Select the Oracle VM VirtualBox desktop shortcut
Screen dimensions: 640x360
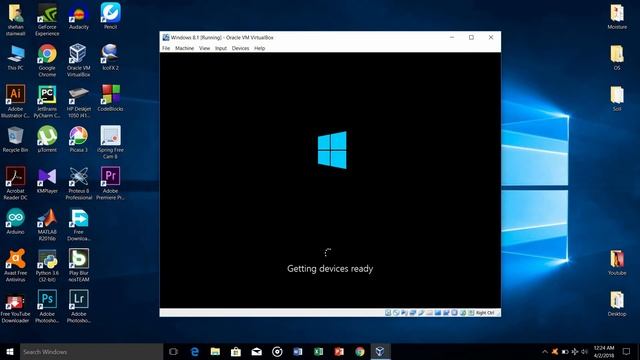[78, 60]
